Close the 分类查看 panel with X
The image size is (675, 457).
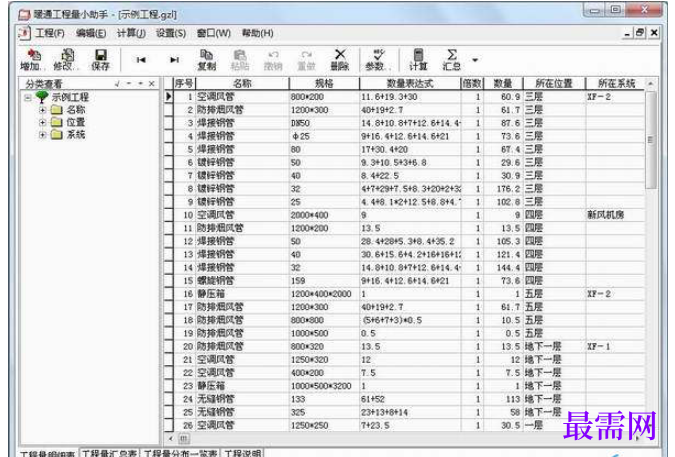(x=152, y=83)
